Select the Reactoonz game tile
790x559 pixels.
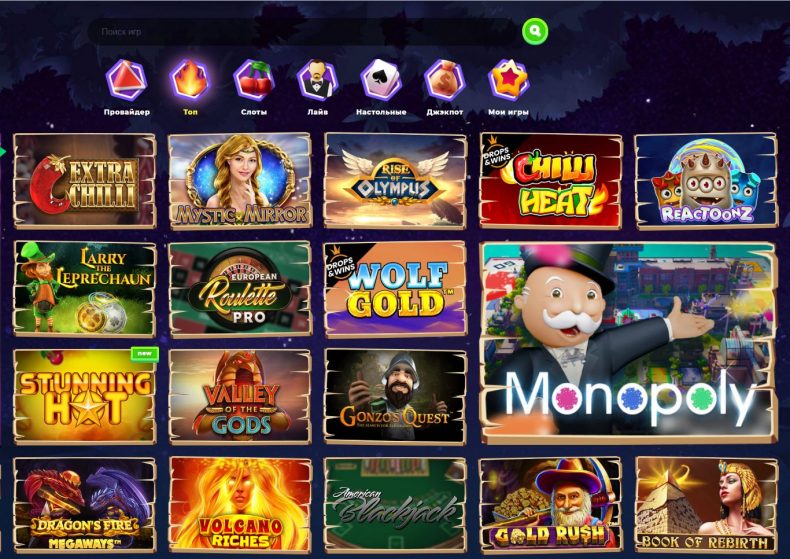pyautogui.click(x=706, y=181)
